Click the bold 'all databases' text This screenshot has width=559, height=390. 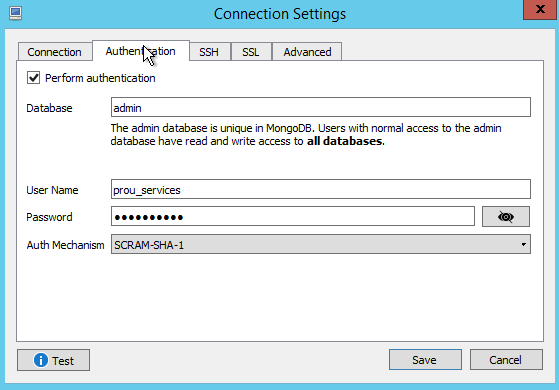(x=344, y=141)
